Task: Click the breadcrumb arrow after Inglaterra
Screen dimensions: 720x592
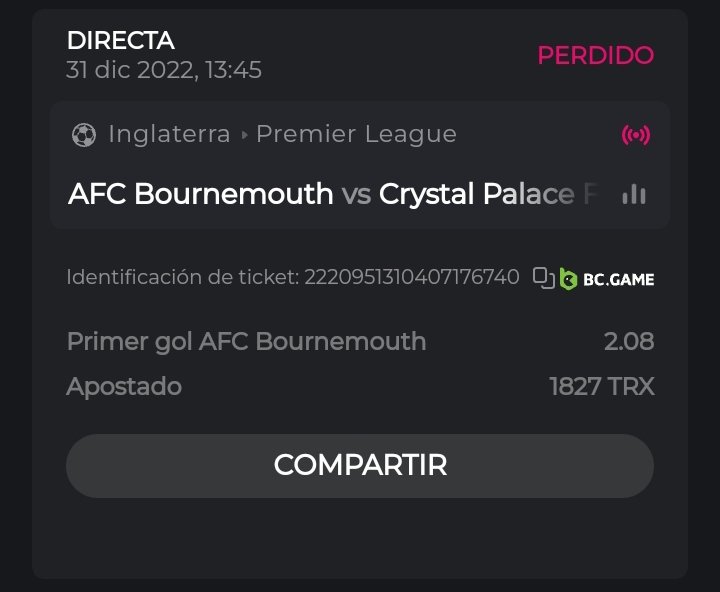Action: click(243, 135)
